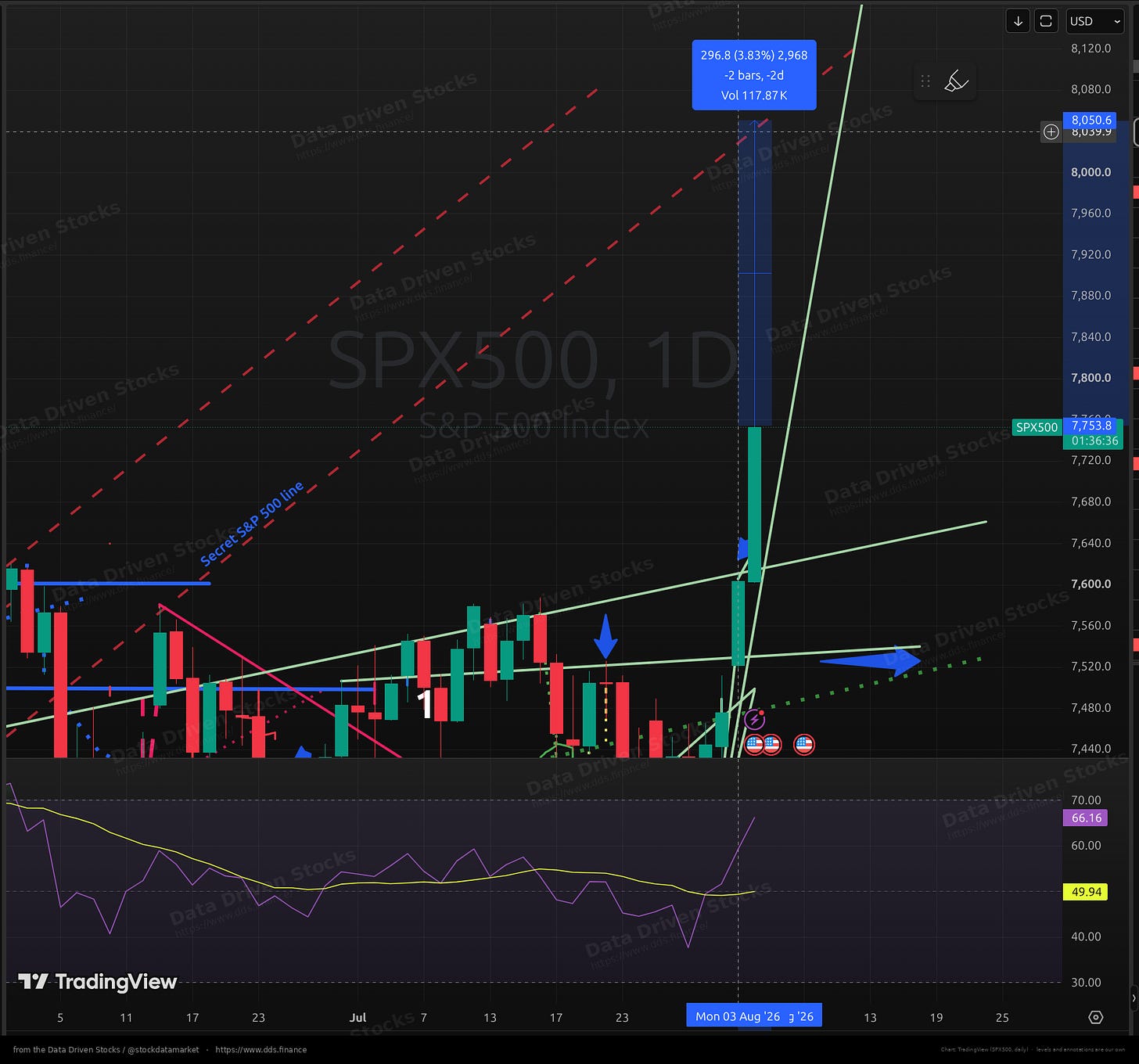Click the 7,753.8 current price label
Viewport: 1139px width, 1064px height.
[x=1092, y=426]
